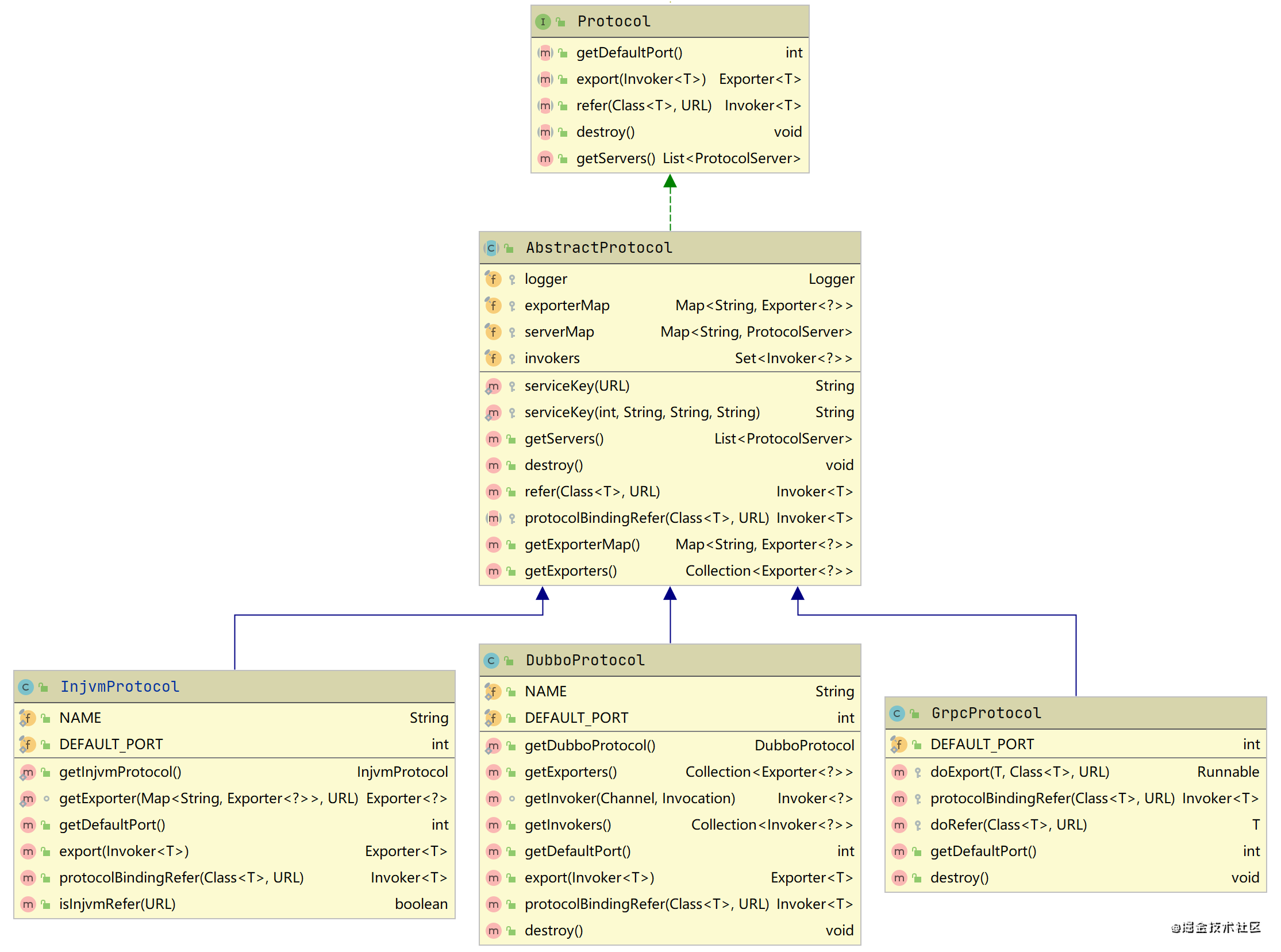
Task: Click field icon next to GrpcProtocol DEFAULT_PORT
Action: tap(898, 745)
